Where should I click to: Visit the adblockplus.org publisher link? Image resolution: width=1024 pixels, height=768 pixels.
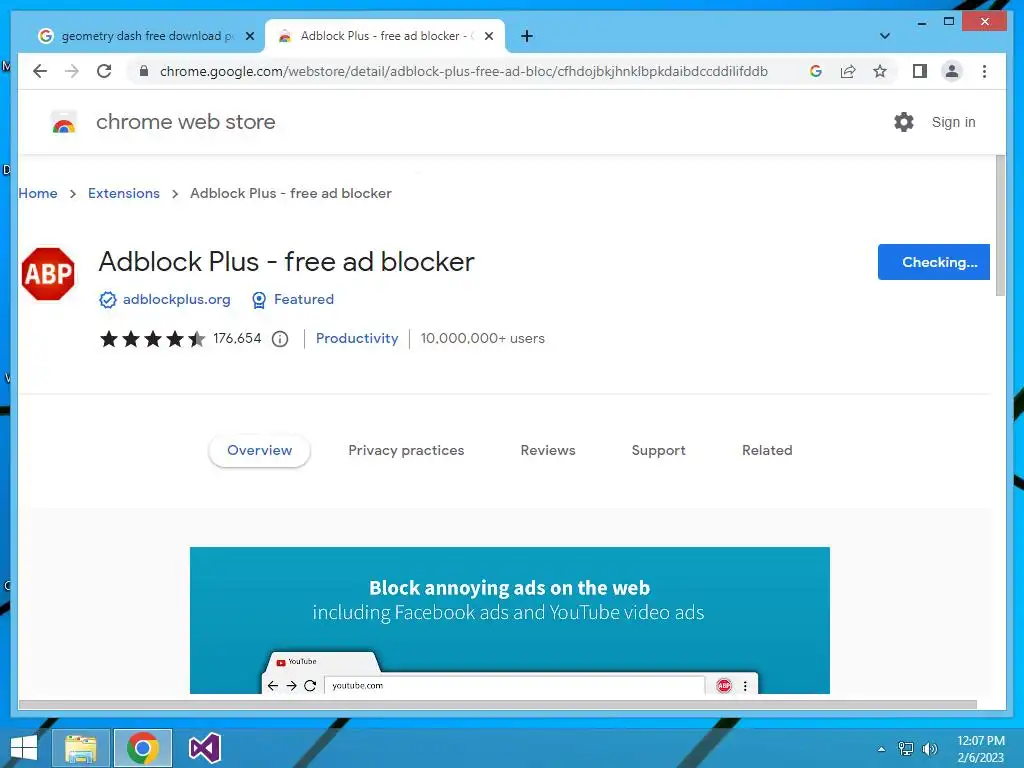(176, 299)
